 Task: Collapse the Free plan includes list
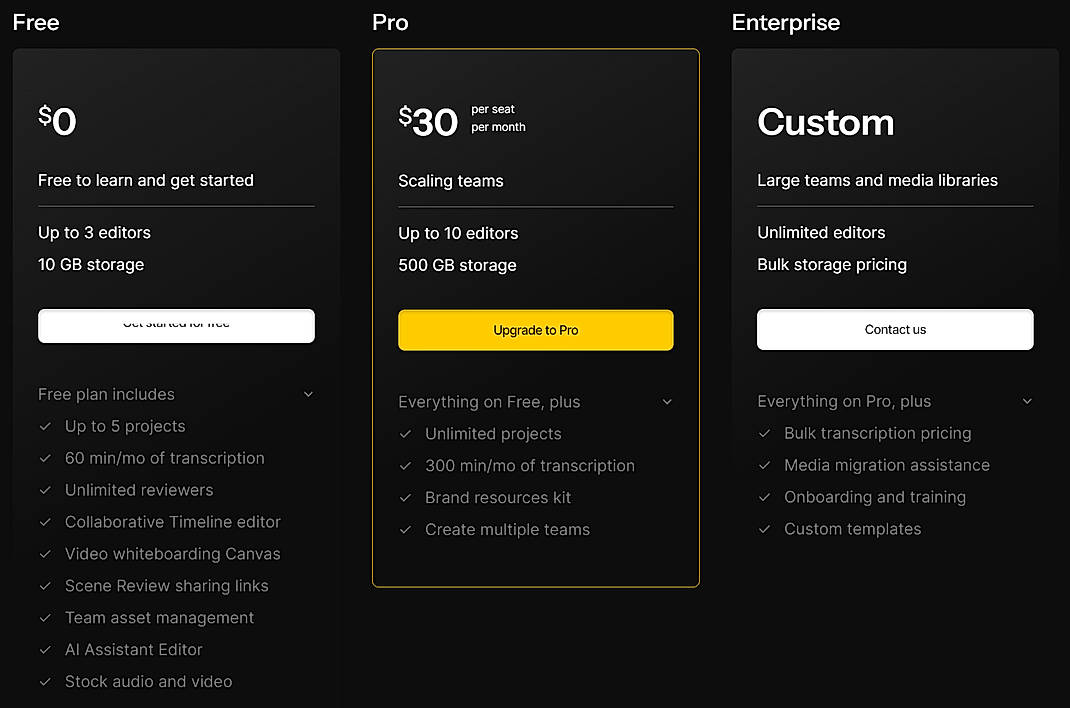308,394
